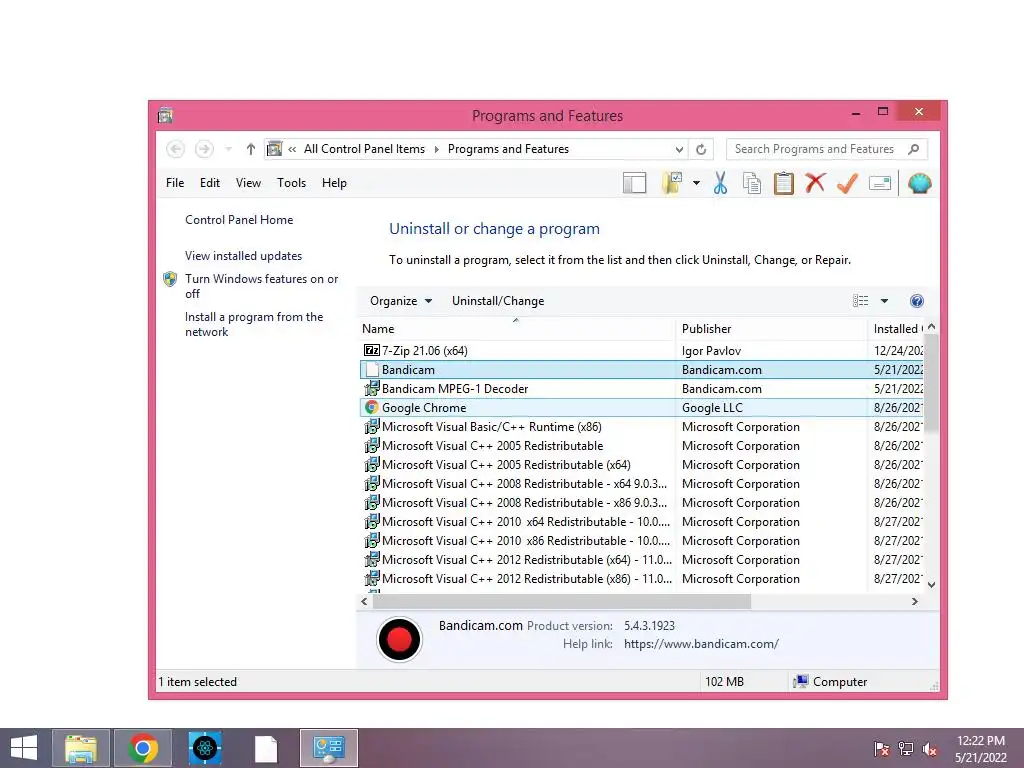Viewport: 1024px width, 768px height.
Task: Click the globe shell icon in toolbar
Action: 919,184
